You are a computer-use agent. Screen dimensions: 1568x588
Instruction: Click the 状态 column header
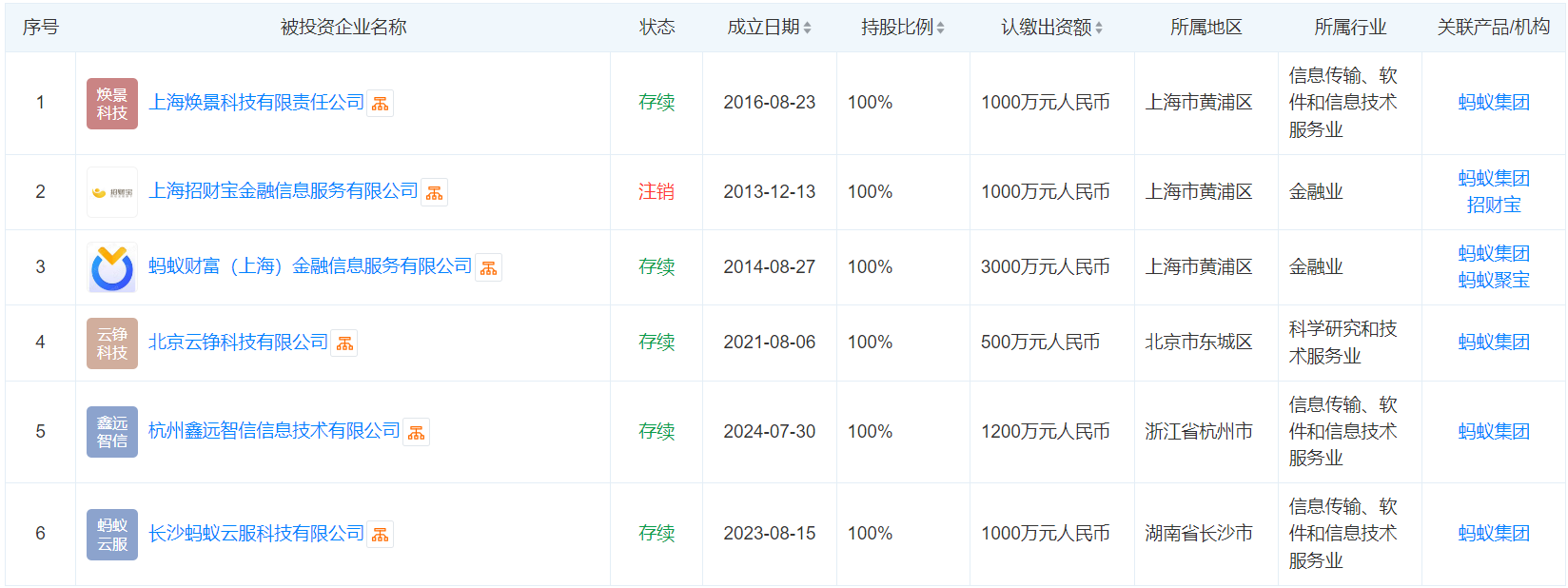[x=657, y=28]
